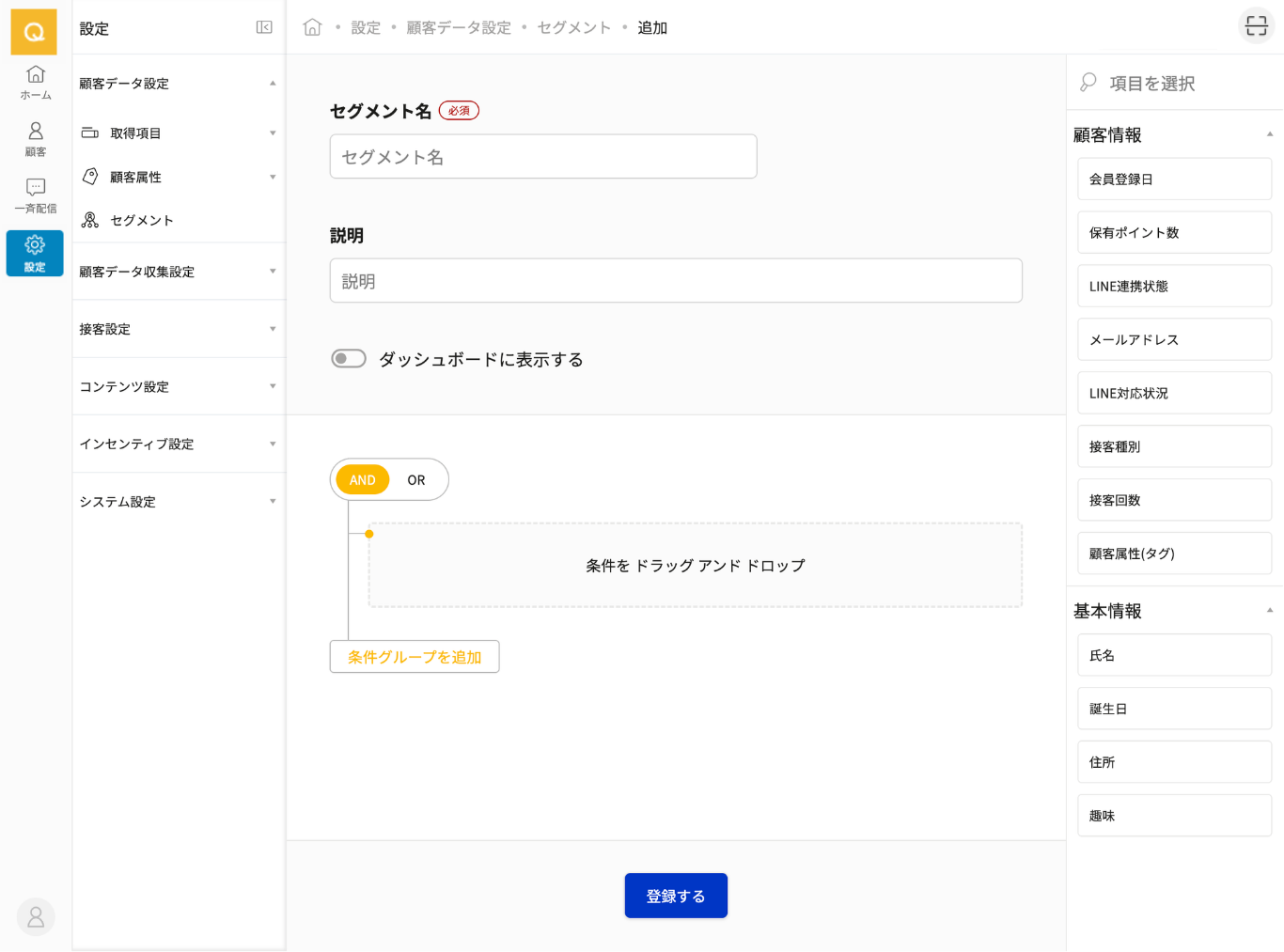This screenshot has width=1284, height=952.
Task: Click the breadcrumb home icon
Action: [x=312, y=27]
